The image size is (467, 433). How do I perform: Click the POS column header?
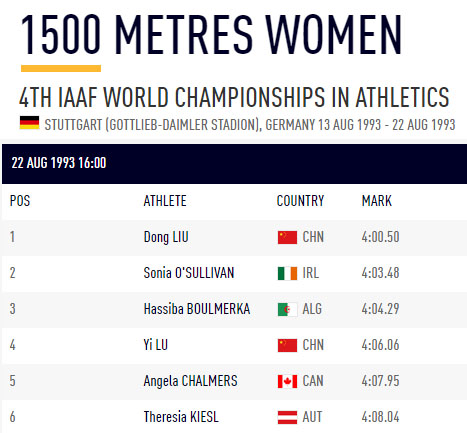20,201
